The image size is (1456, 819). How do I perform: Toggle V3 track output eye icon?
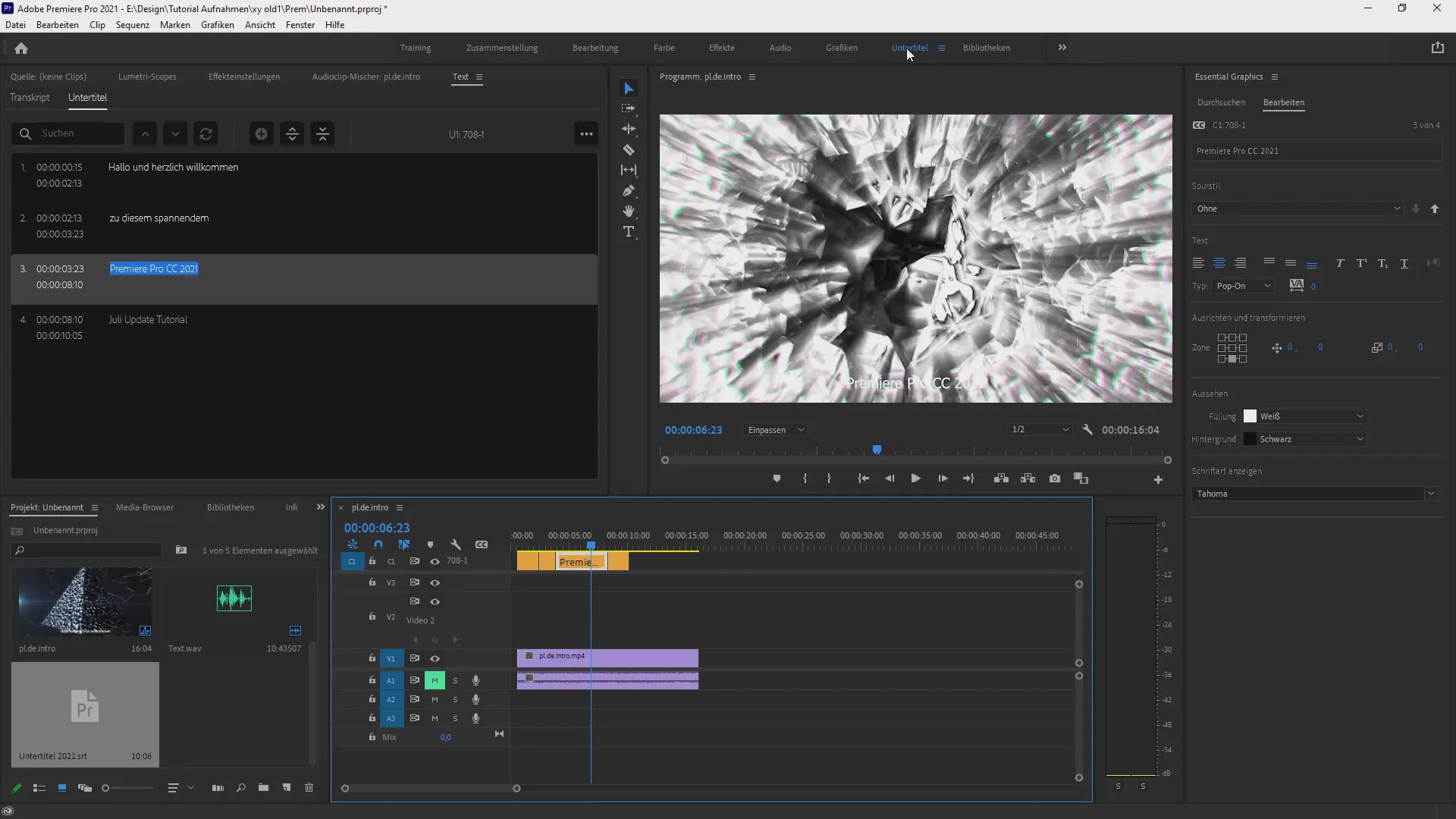coord(435,583)
